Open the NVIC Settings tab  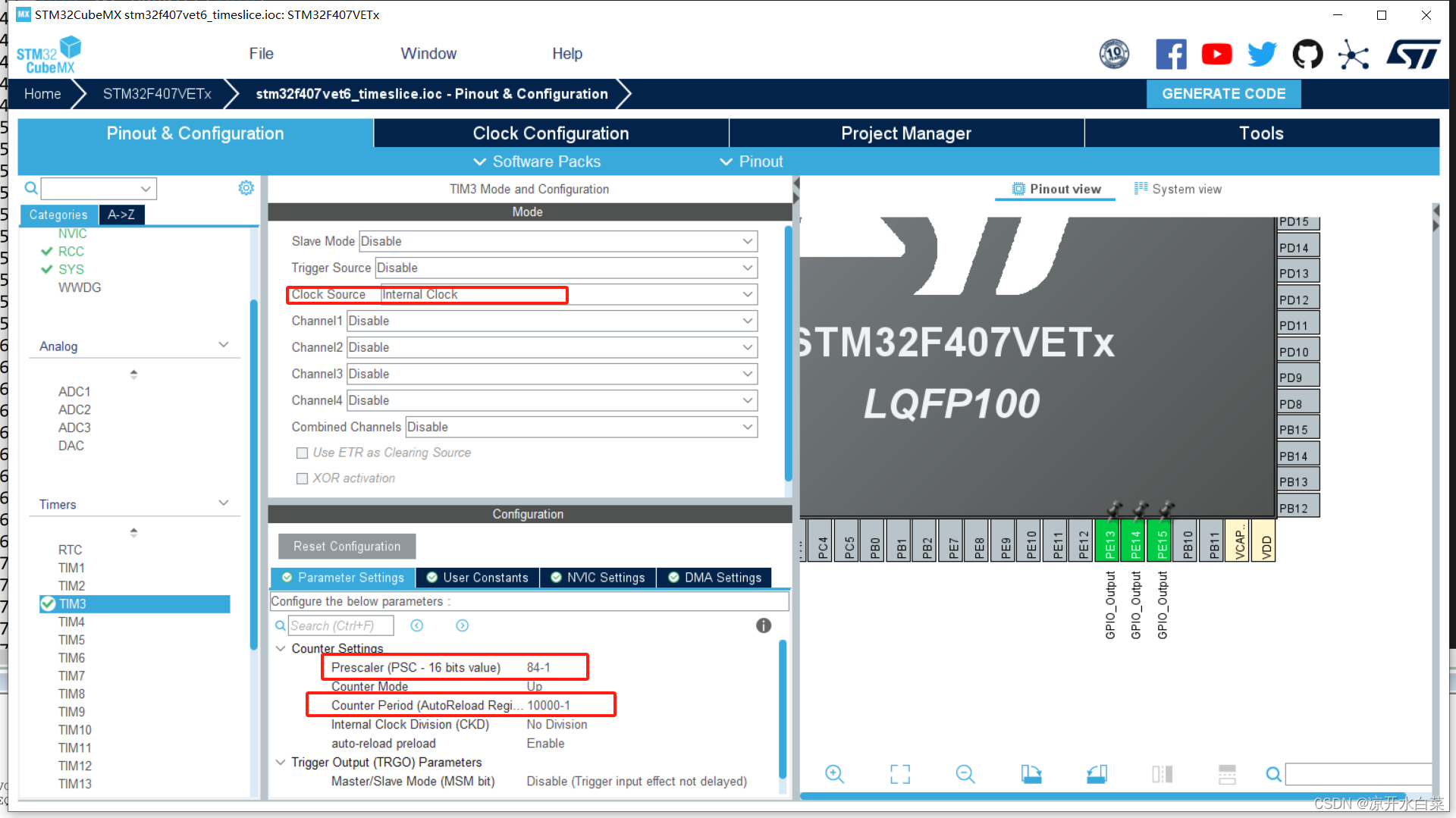[598, 578]
